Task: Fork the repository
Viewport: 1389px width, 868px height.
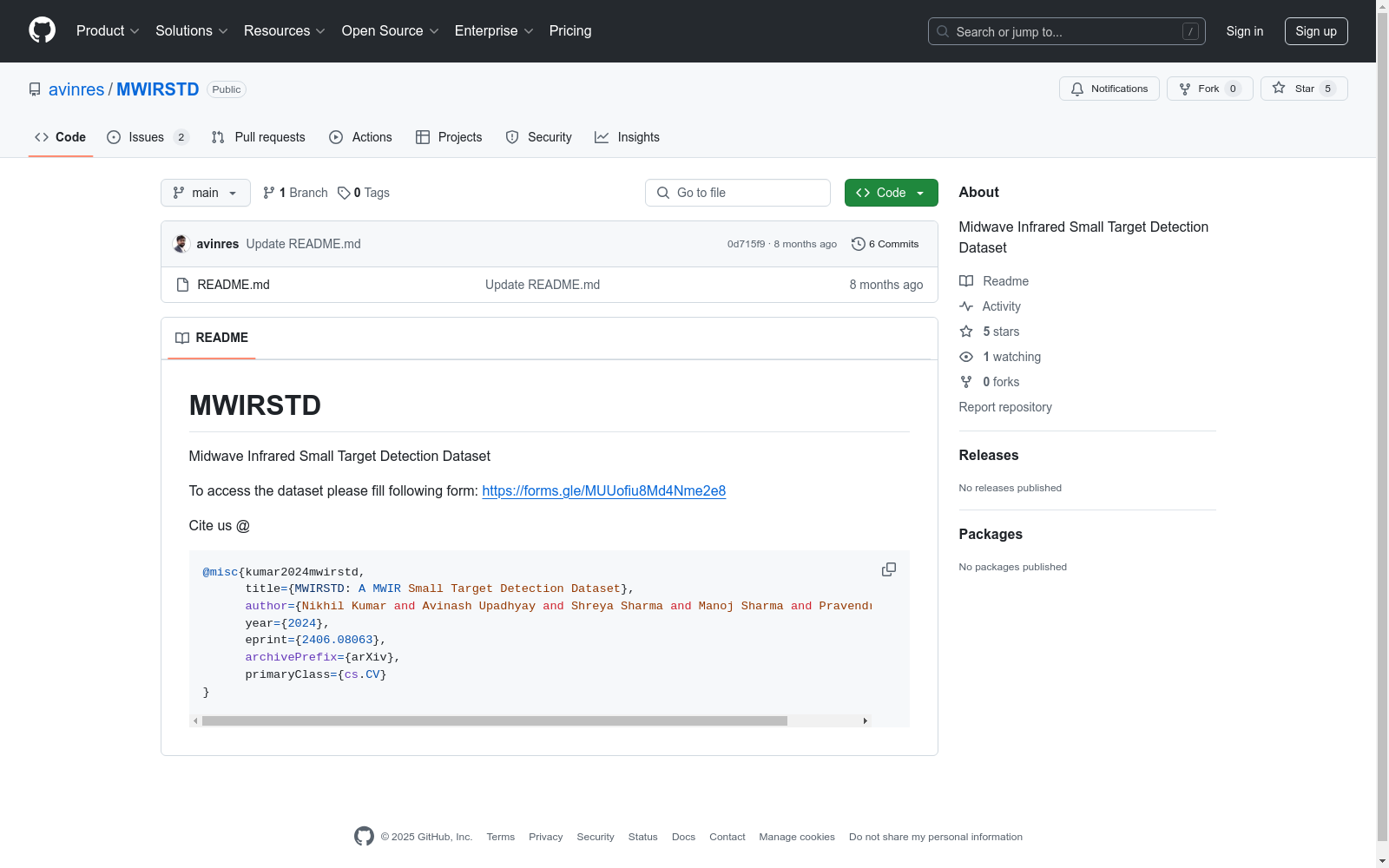Action: pyautogui.click(x=1209, y=89)
